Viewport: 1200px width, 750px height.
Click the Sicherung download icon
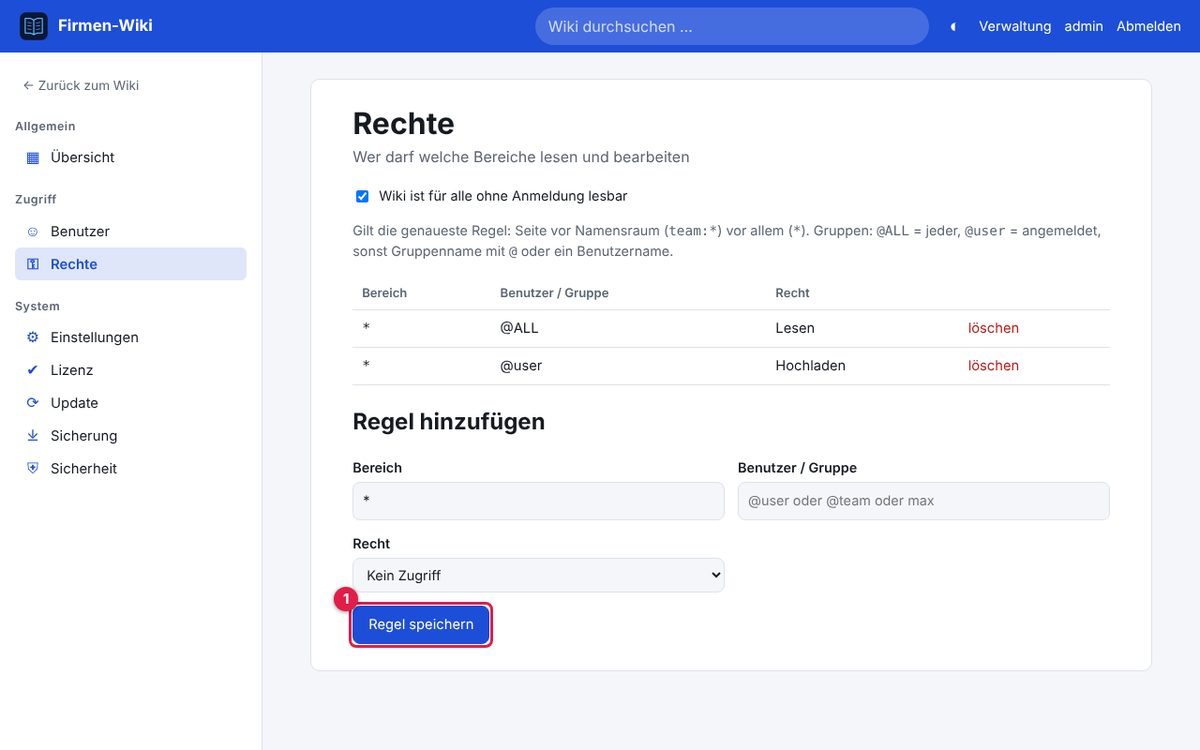33,436
